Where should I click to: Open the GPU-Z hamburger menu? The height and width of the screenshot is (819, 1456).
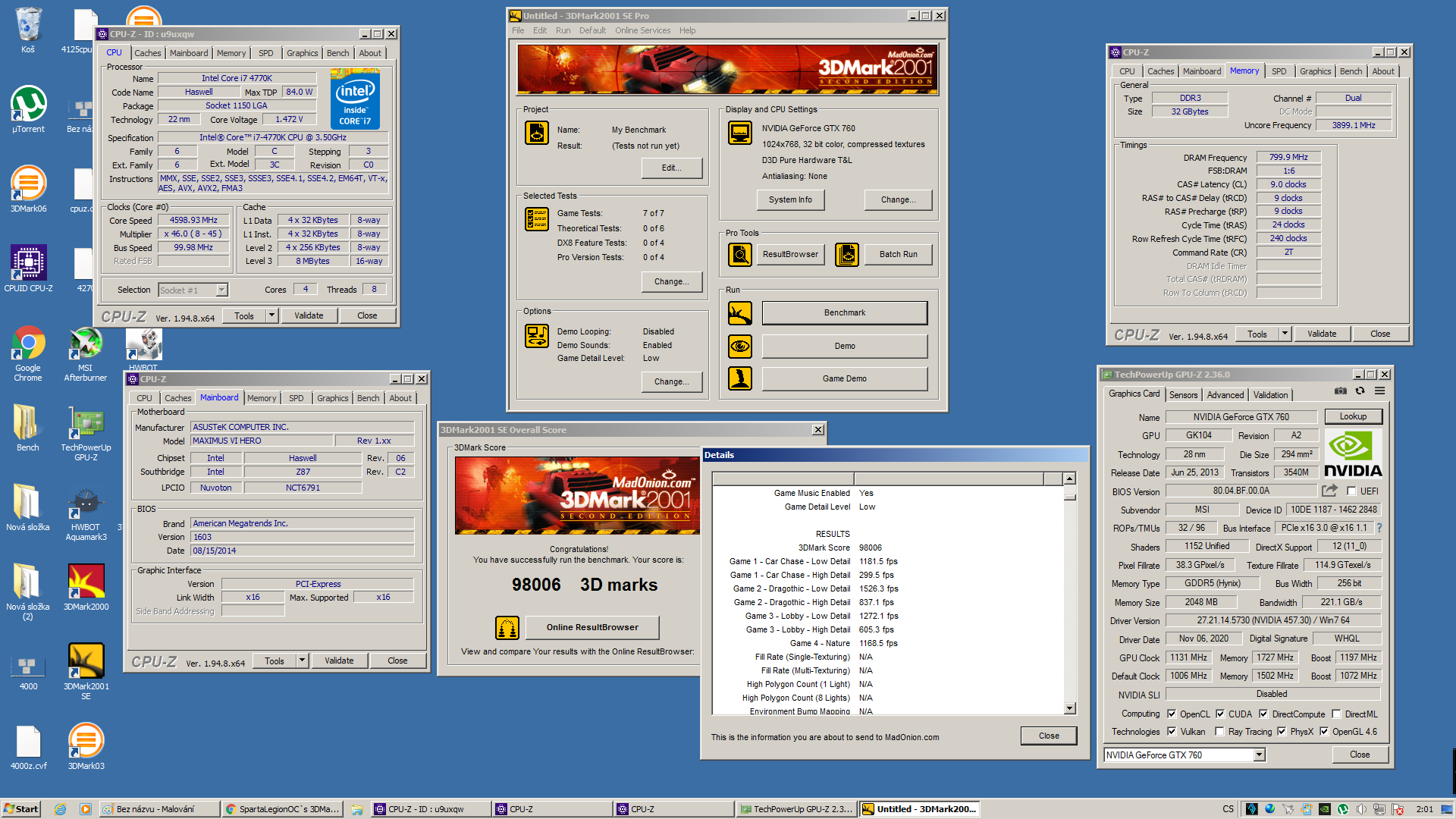(x=1380, y=391)
